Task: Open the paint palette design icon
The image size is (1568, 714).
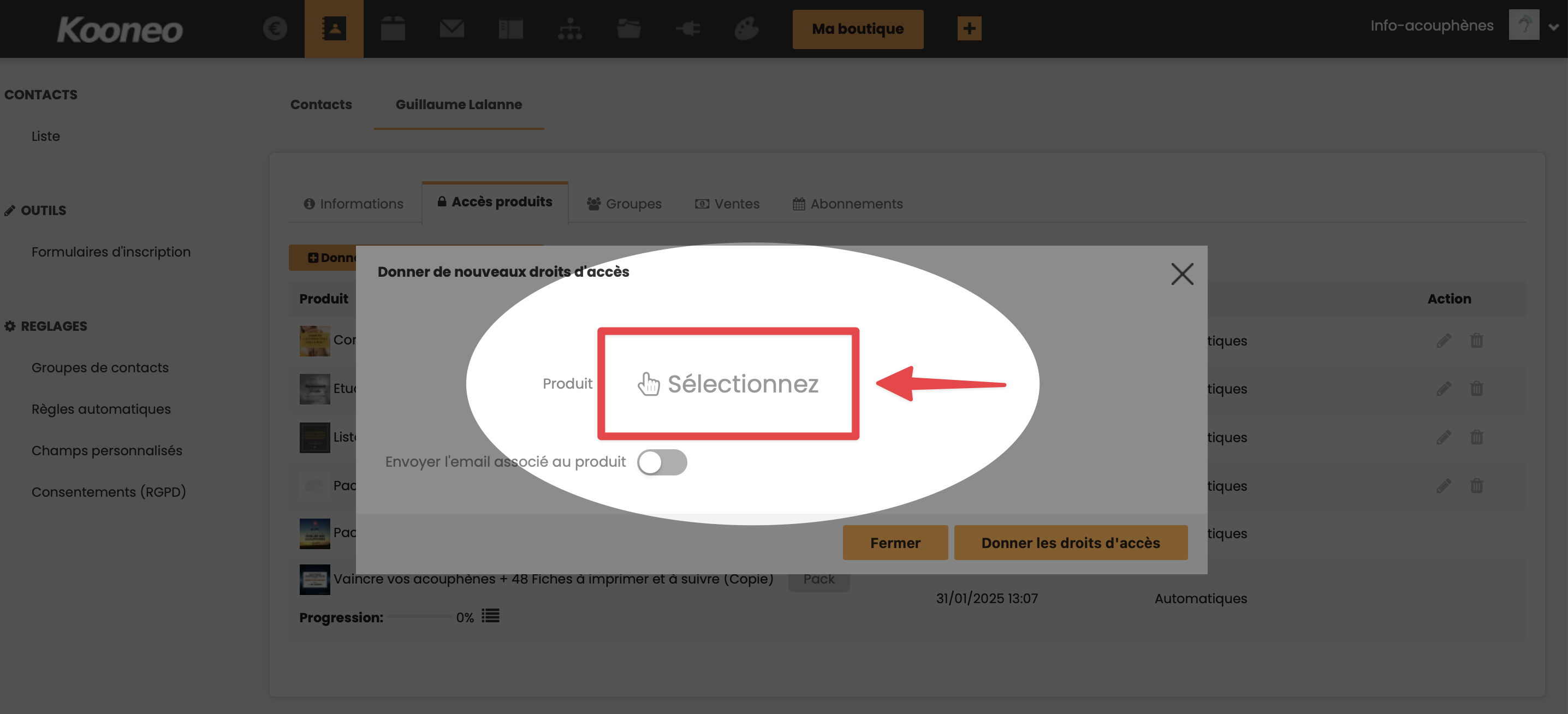Action: 746,28
